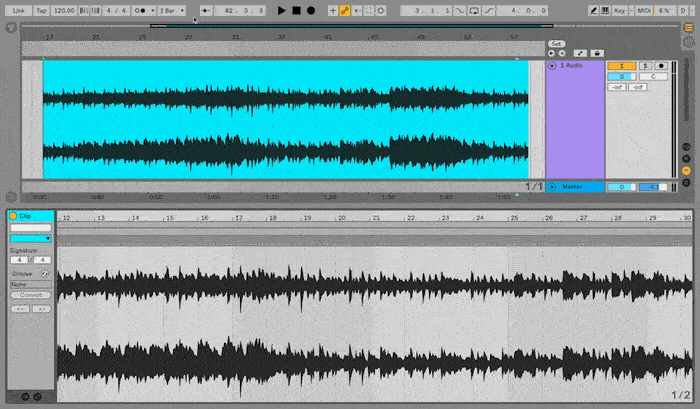Click the loop start 3.1.1 field
This screenshot has width=700, height=409.
[426, 10]
